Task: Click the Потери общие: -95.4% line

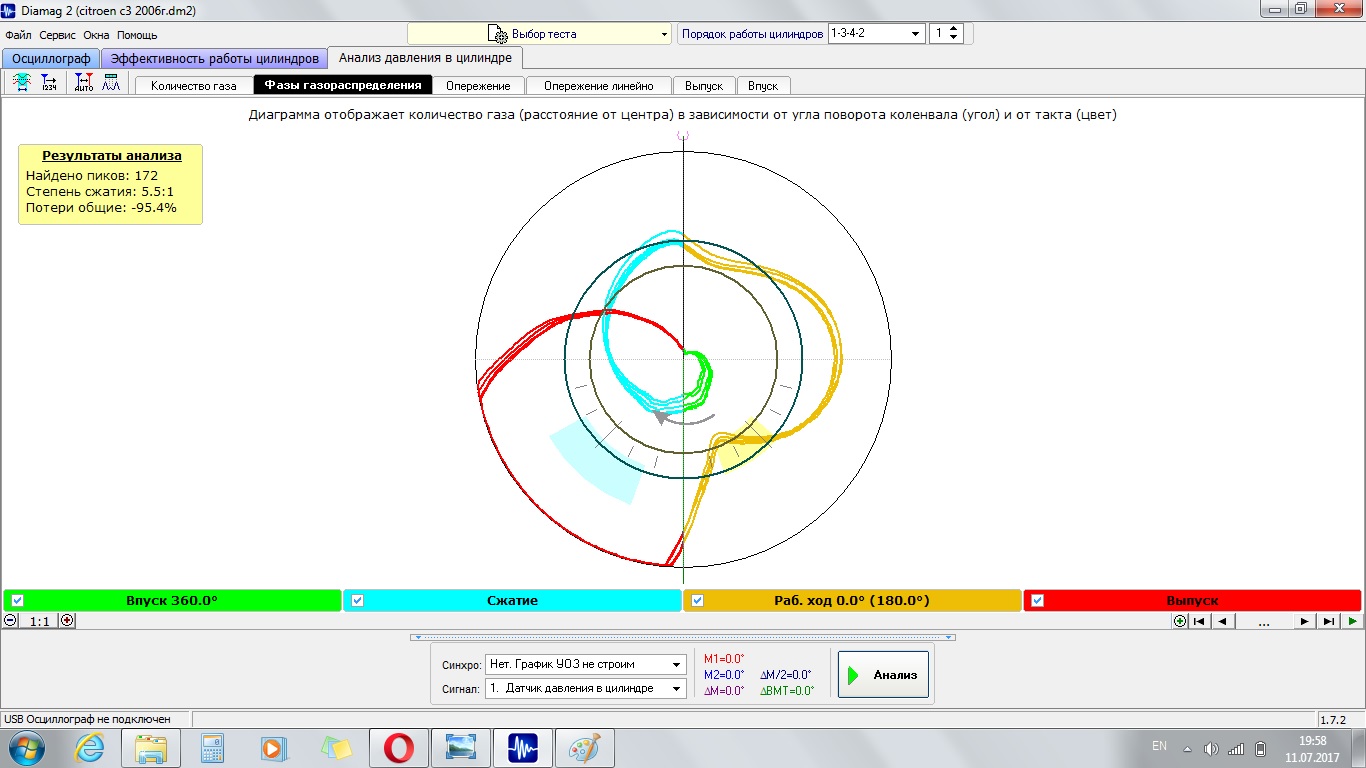Action: [101, 207]
